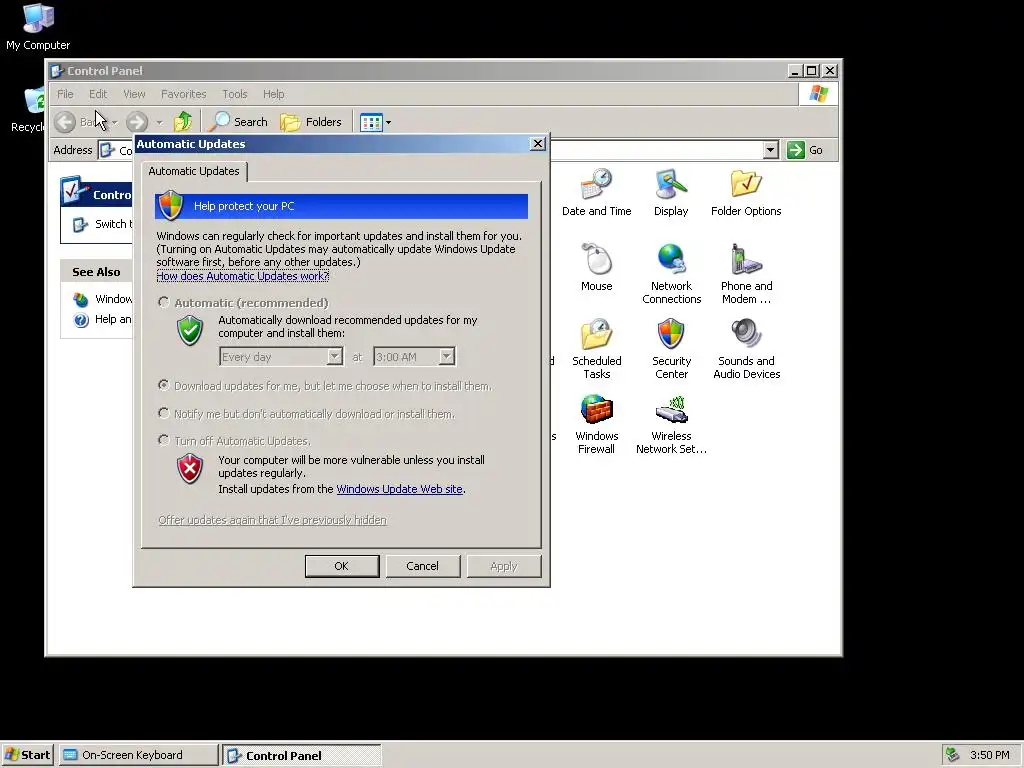Select the Recycle Bin desktop icon
Viewport: 1024px width, 768px height.
(28, 110)
